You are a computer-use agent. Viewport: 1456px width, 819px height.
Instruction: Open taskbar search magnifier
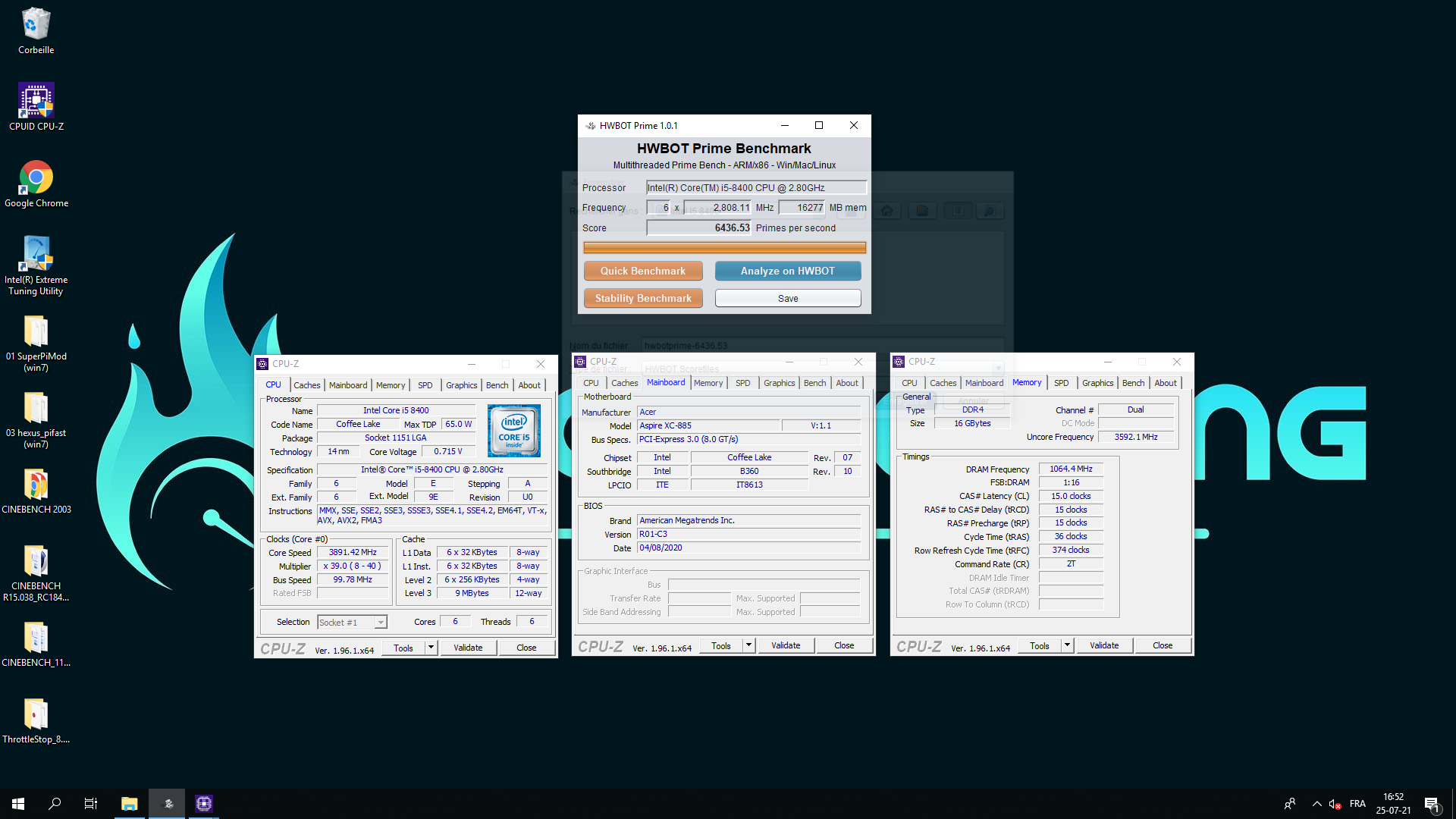(x=55, y=804)
